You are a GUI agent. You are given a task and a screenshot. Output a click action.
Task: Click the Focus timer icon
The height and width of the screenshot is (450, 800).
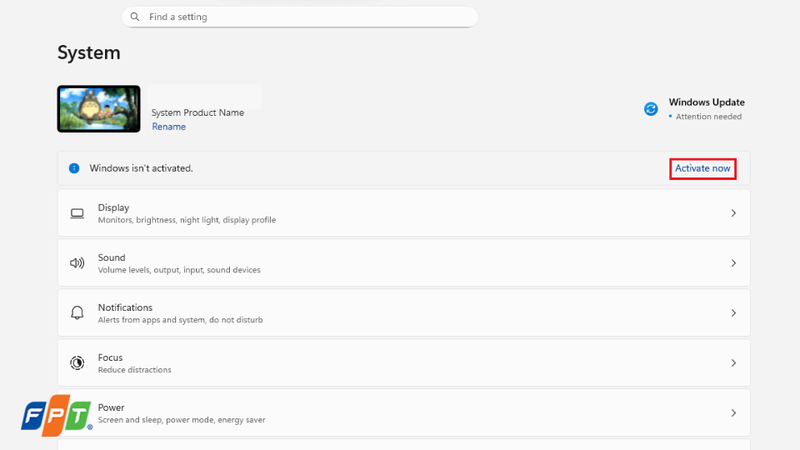coord(77,363)
